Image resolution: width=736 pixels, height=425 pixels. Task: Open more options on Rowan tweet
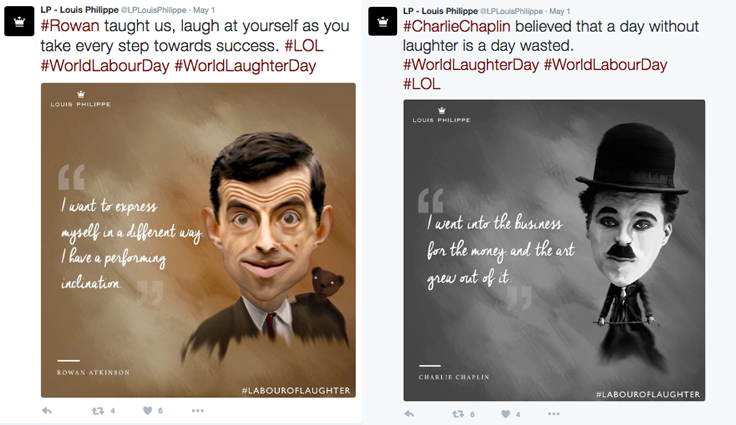[x=198, y=411]
